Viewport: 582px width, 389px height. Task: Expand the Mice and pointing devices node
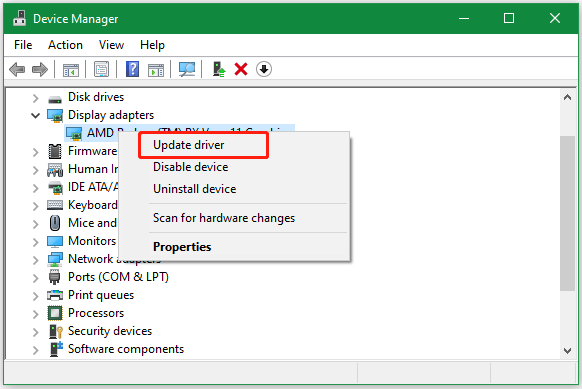click(x=35, y=224)
